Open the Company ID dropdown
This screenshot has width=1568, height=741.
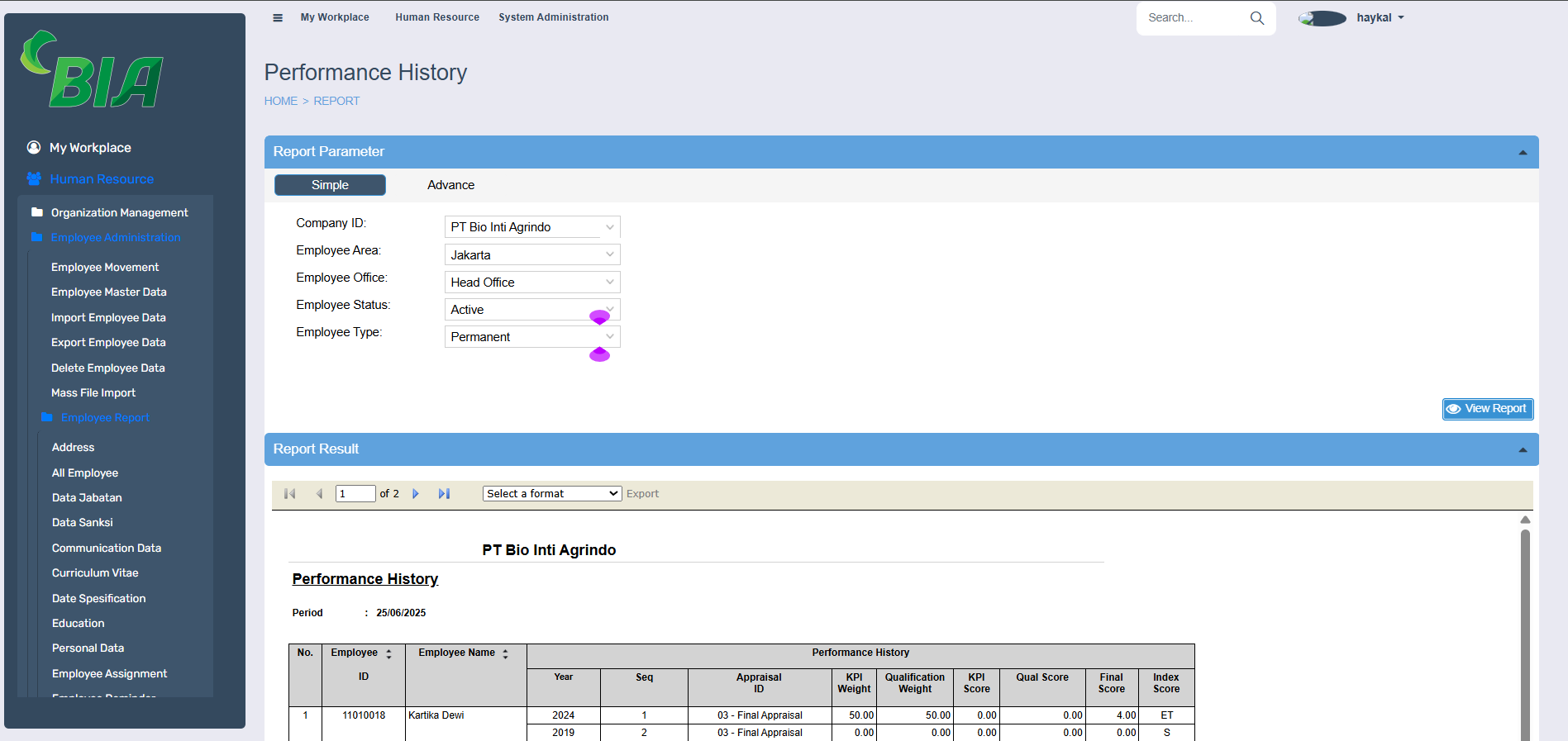(532, 227)
